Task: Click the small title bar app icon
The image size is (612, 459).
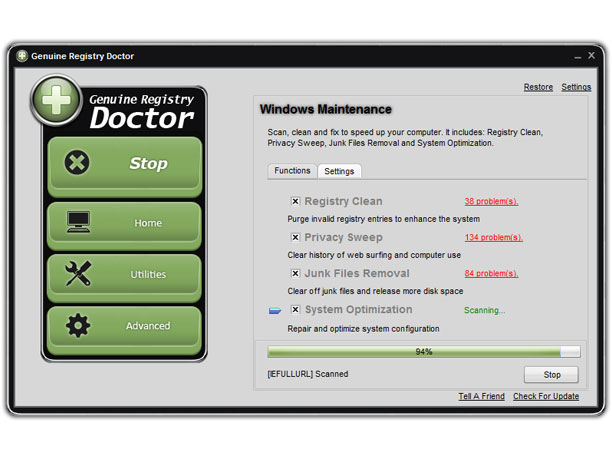Action: 22,56
